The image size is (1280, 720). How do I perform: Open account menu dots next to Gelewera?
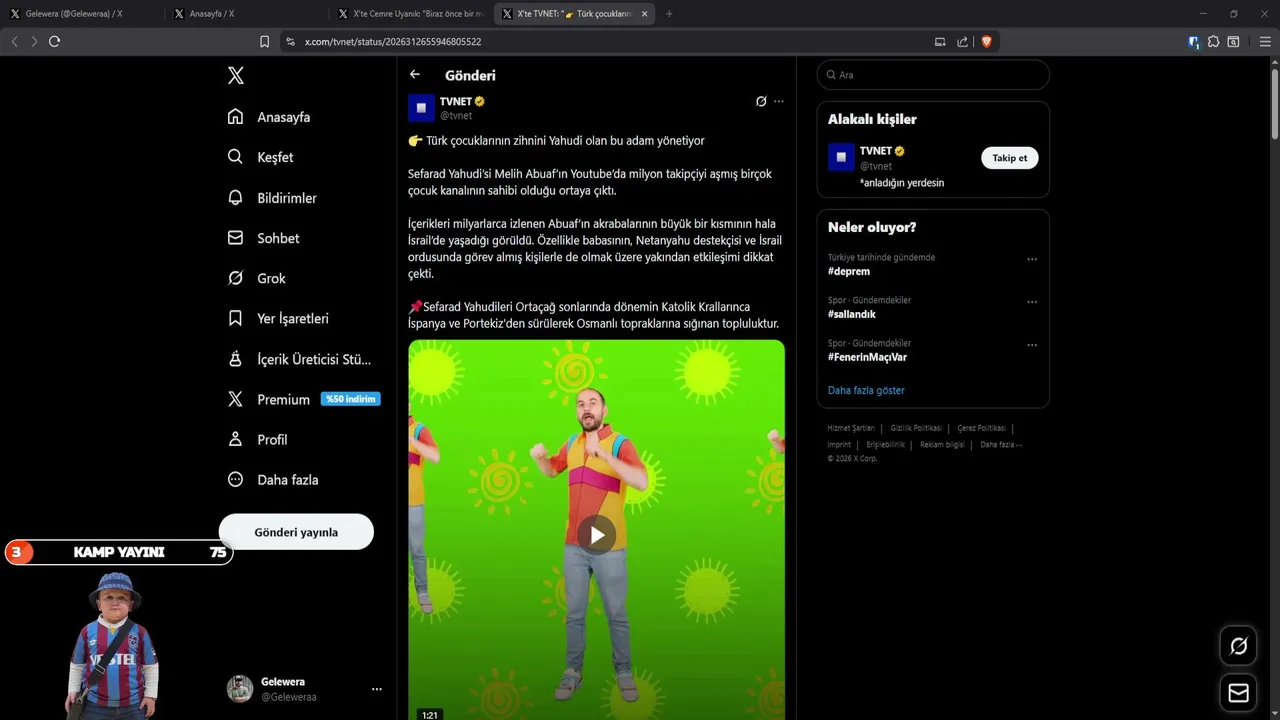[377, 689]
